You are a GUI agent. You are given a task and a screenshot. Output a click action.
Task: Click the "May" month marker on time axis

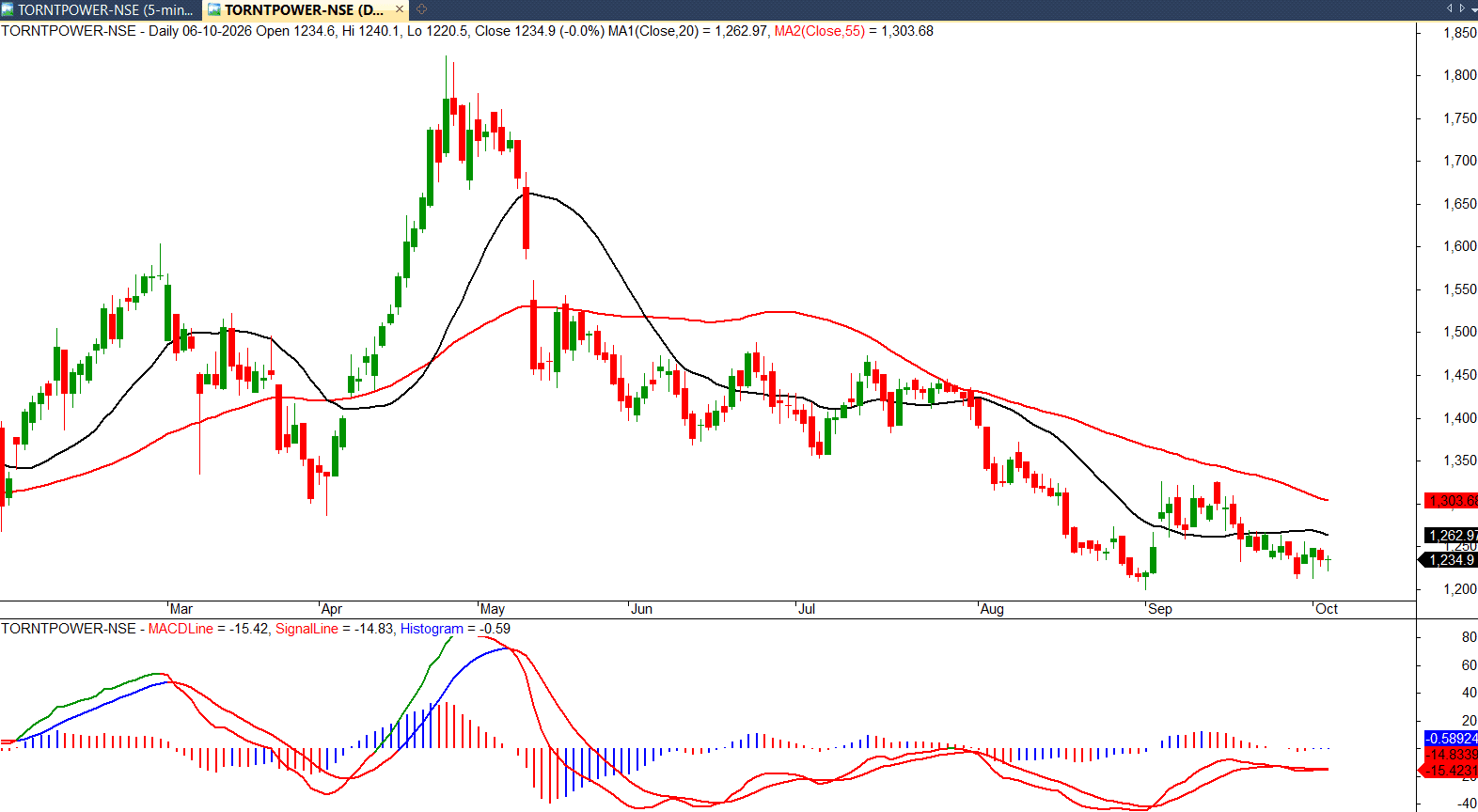pyautogui.click(x=493, y=609)
